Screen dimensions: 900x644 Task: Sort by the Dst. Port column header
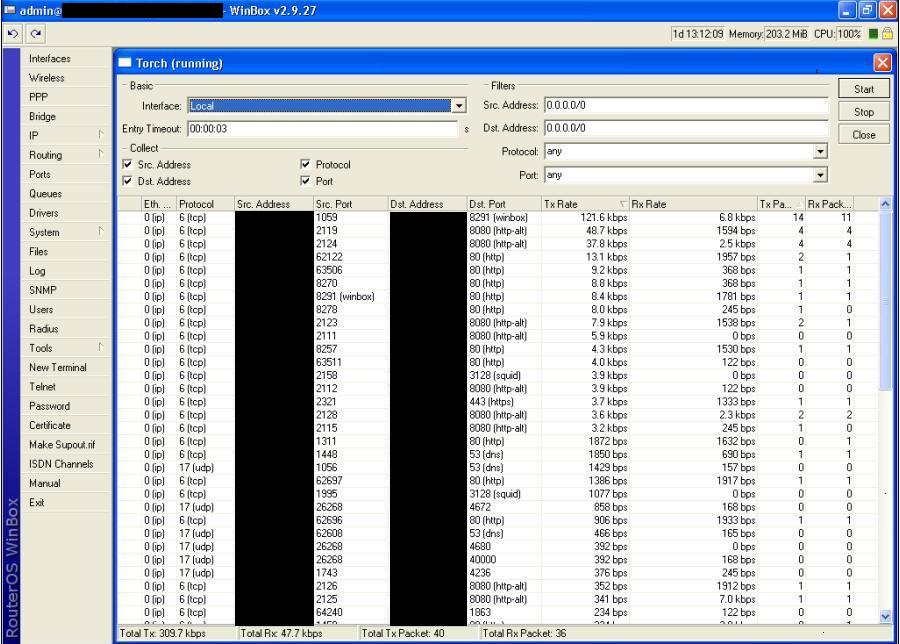[504, 204]
